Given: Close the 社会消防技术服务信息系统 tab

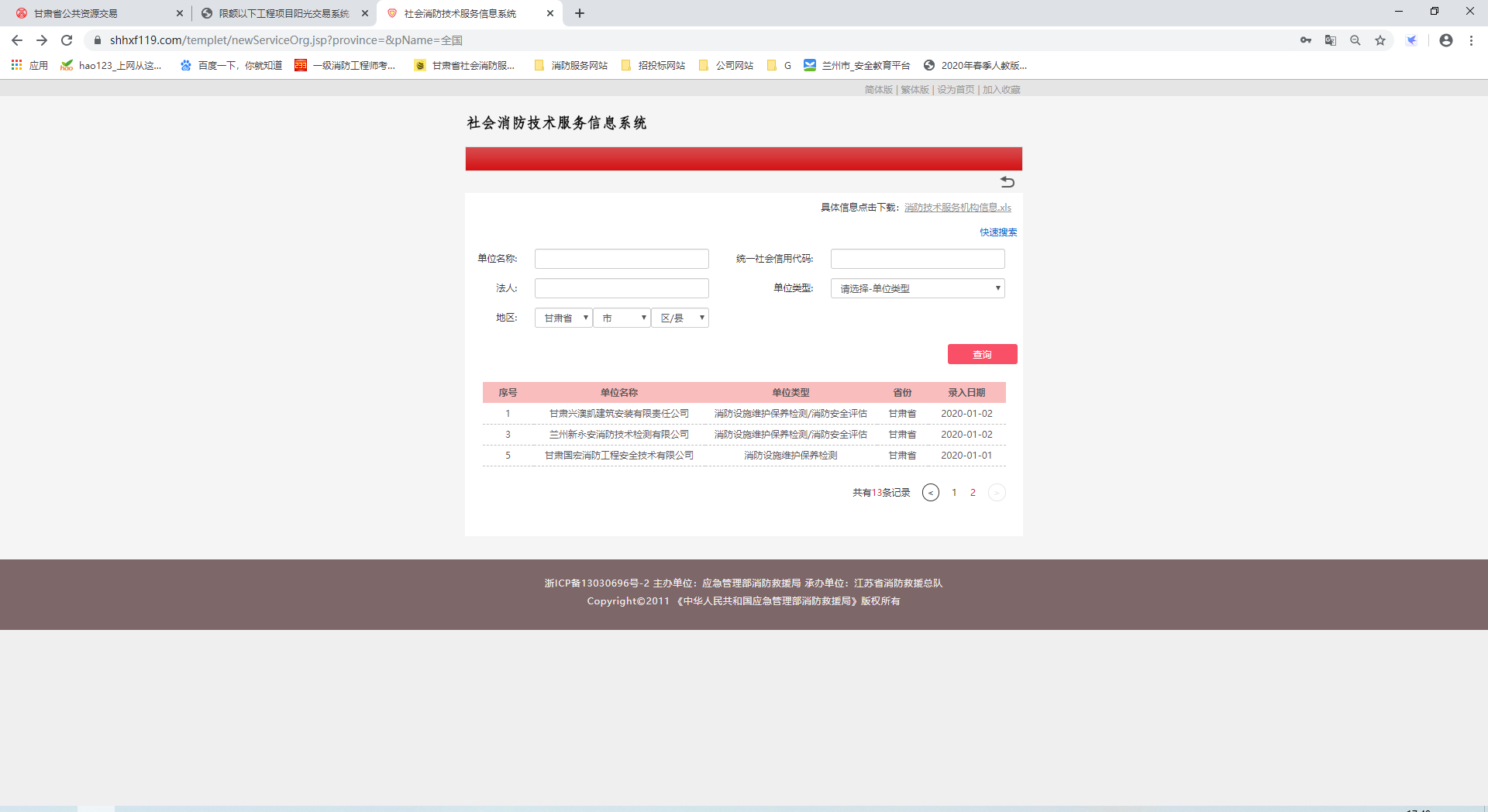Looking at the screenshot, I should tap(550, 13).
